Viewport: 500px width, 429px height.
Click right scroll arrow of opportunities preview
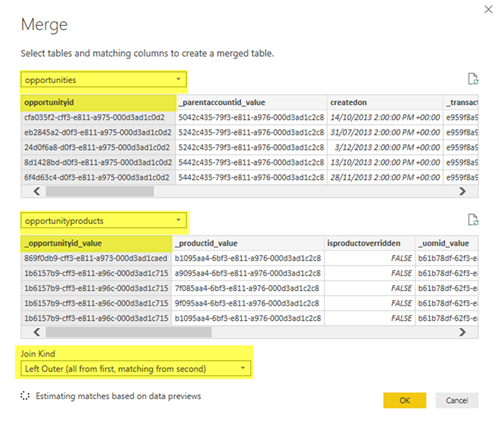[462, 191]
